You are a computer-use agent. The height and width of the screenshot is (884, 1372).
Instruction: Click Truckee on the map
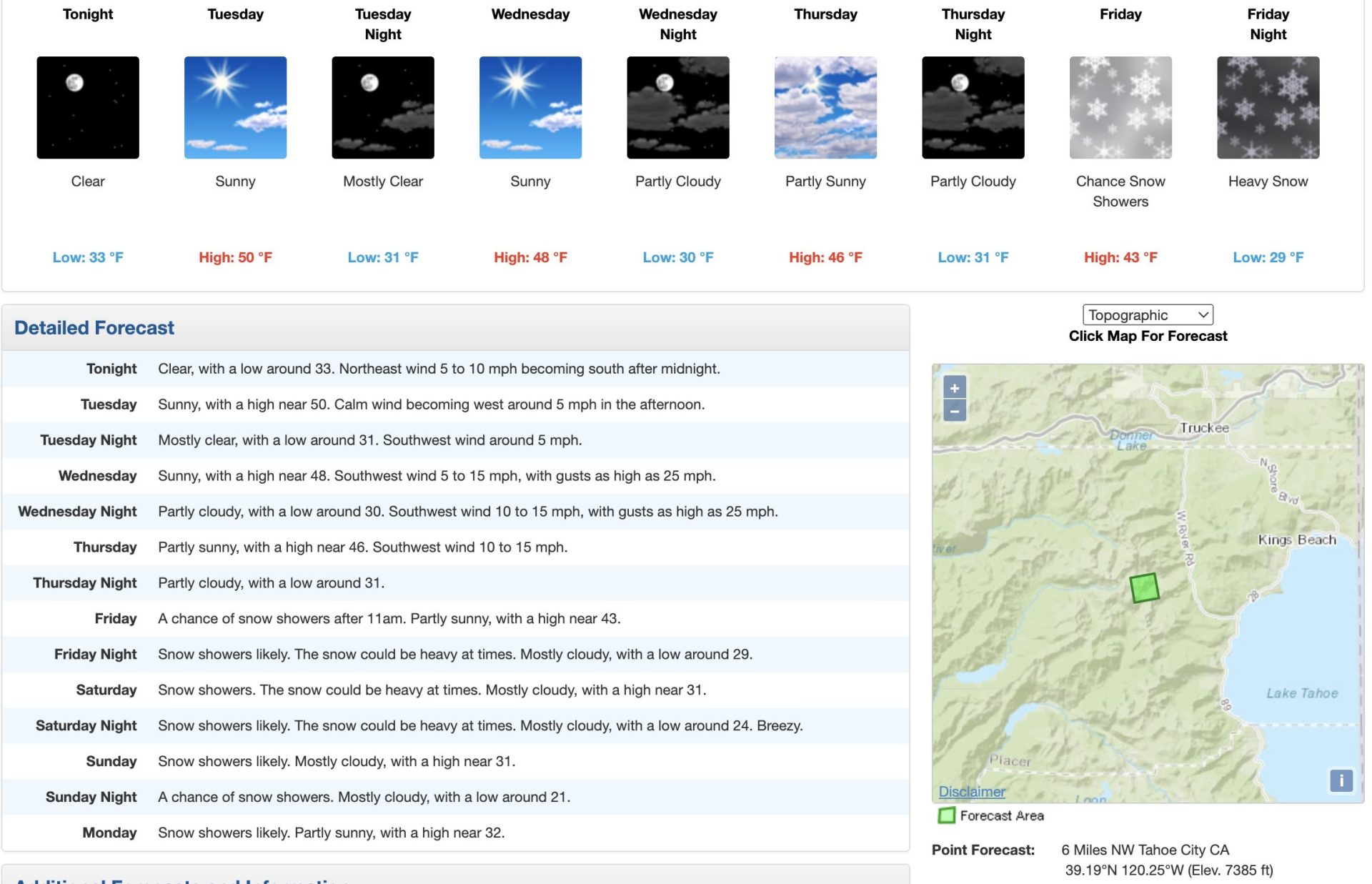(x=1204, y=427)
